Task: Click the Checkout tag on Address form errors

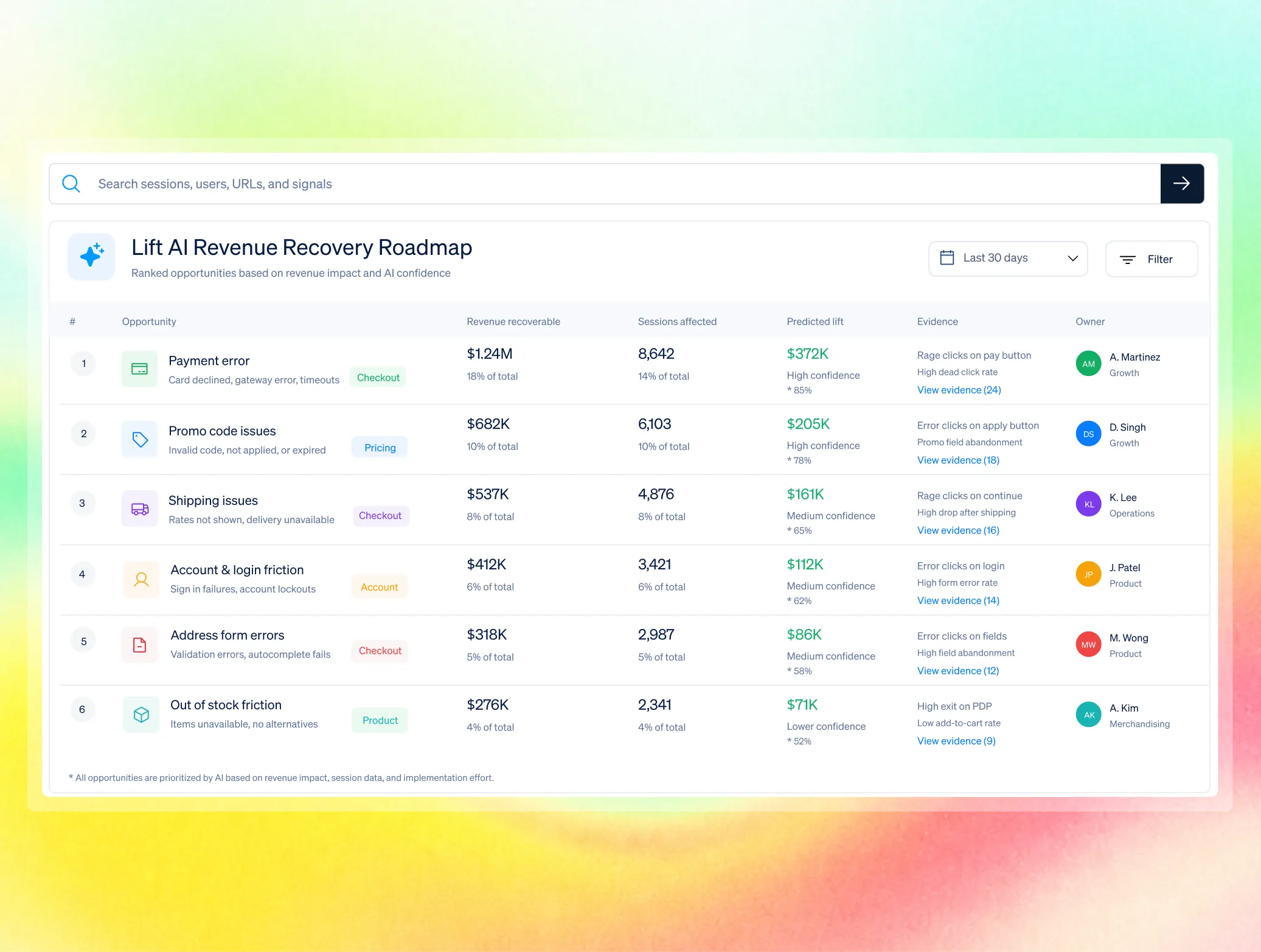Action: click(x=380, y=650)
